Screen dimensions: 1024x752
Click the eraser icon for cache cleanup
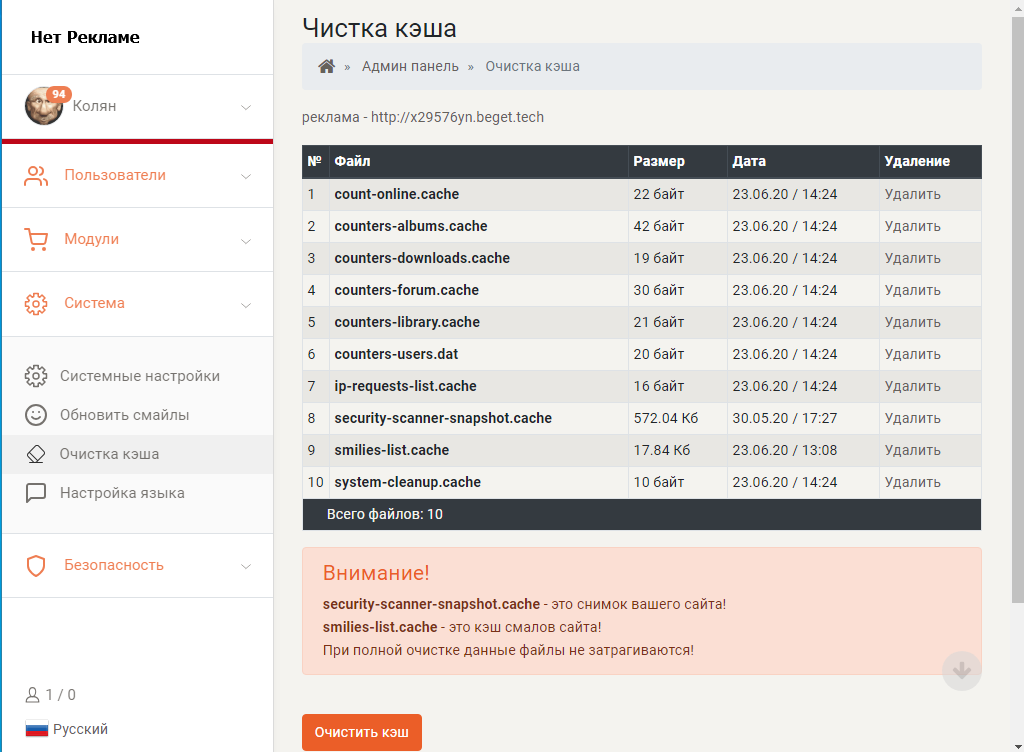point(36,454)
